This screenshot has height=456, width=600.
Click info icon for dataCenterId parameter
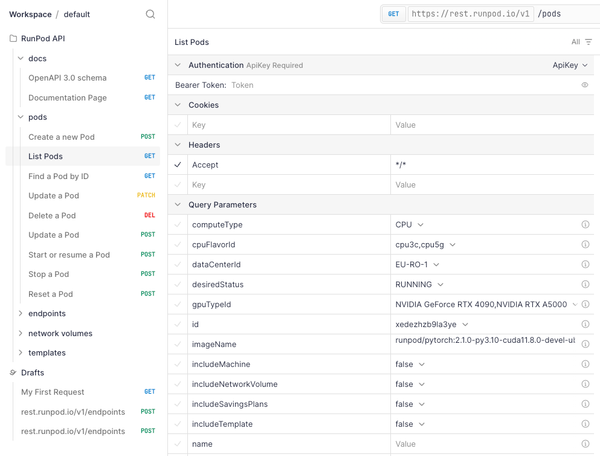[x=585, y=265]
